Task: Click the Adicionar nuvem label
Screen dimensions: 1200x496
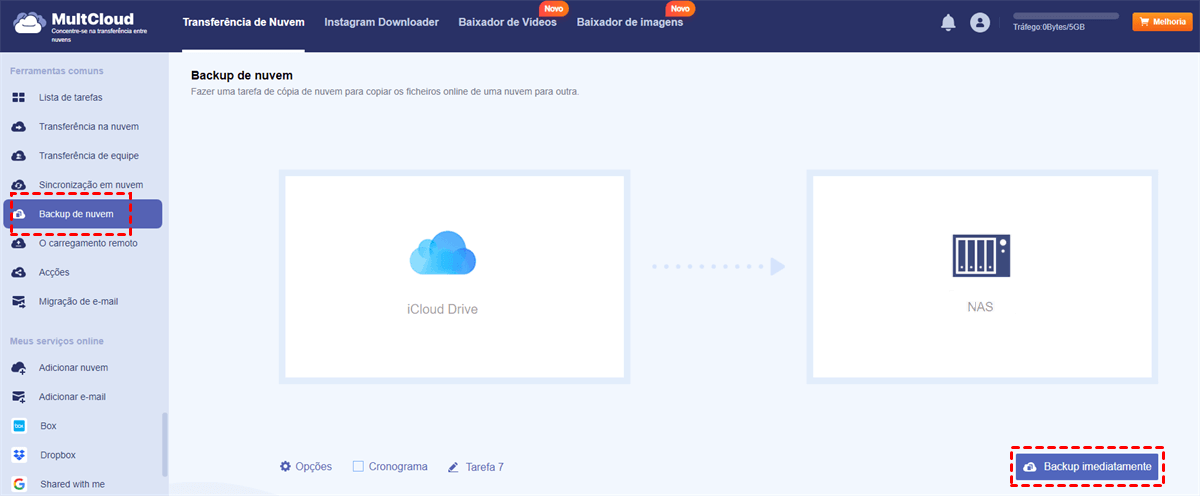Action: (73, 367)
